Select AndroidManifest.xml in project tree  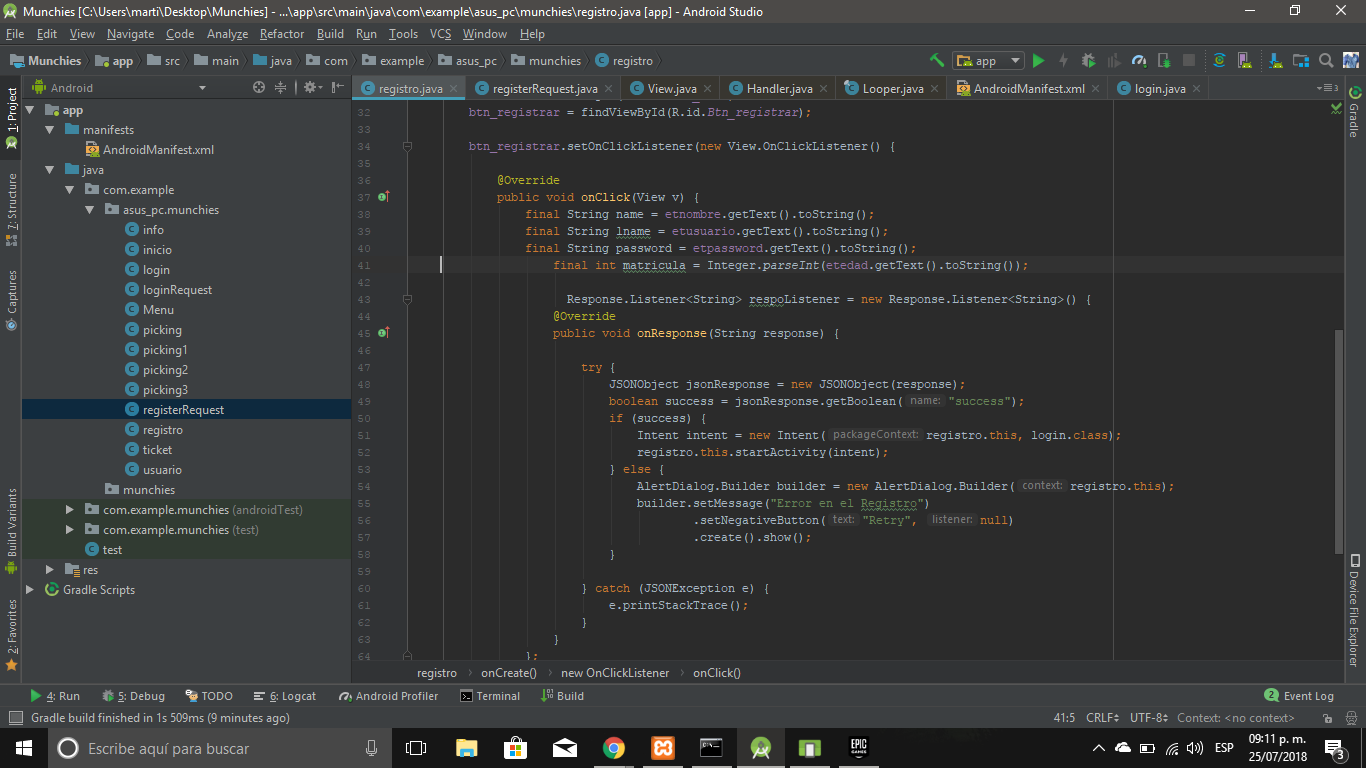click(158, 150)
